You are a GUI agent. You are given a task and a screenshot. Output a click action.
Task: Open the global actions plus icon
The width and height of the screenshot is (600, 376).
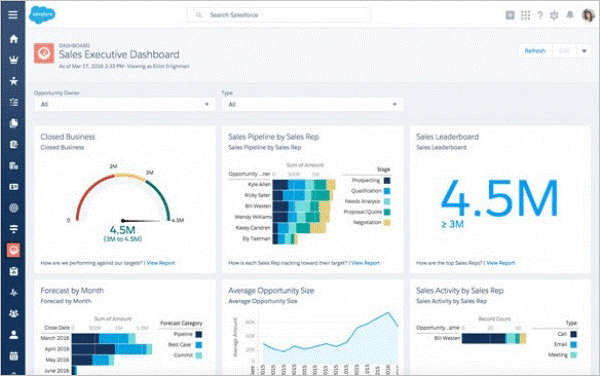pos(510,15)
